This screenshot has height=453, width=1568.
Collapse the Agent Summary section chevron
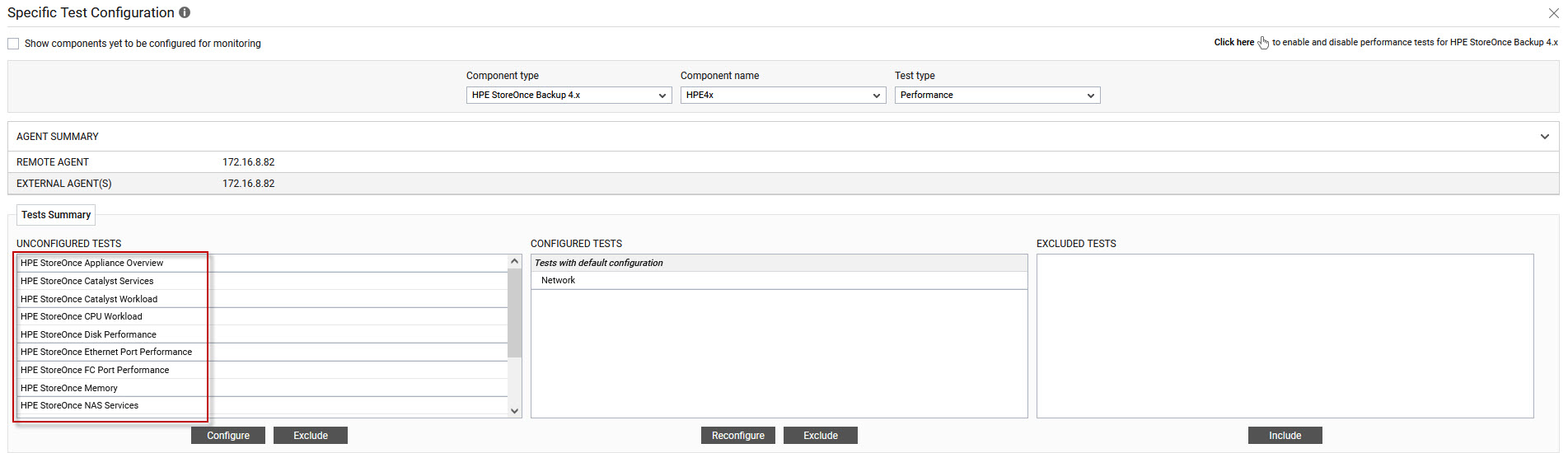[x=1544, y=137]
